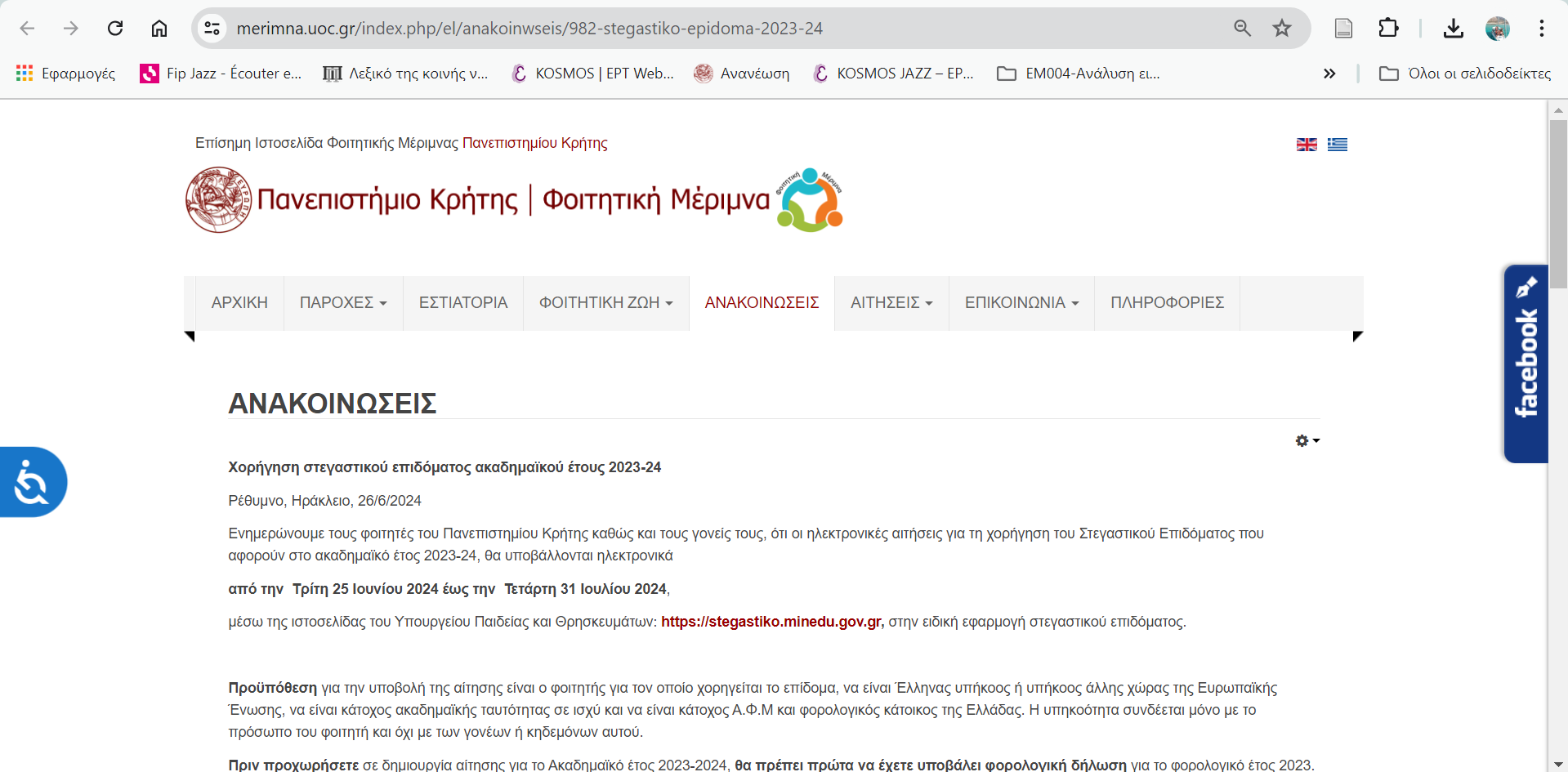Open the ΑΡΧΙΚΗ menu item
Image resolution: width=1568 pixels, height=772 pixels.
click(x=239, y=303)
